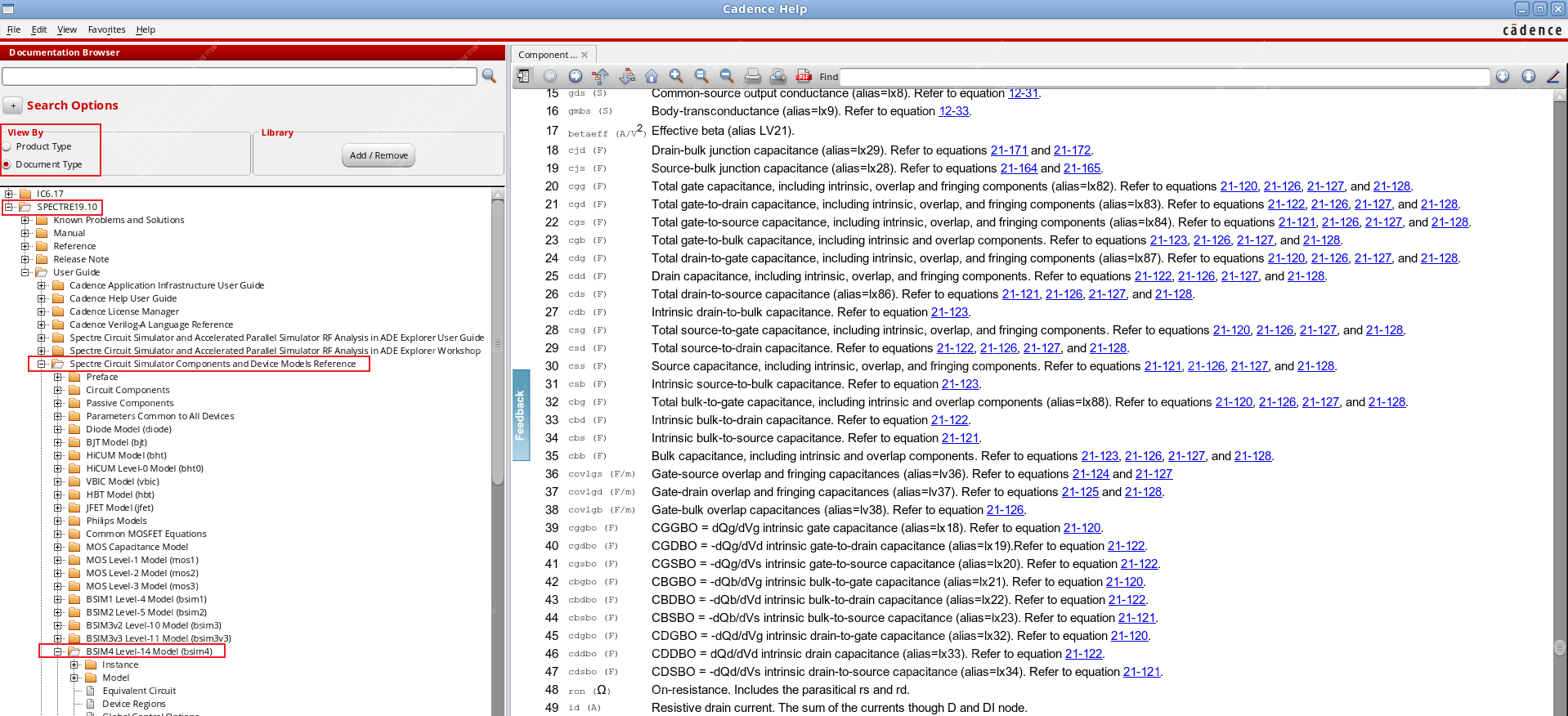Click the down-tree arrow topic icon
The image size is (1568, 716).
[x=627, y=76]
